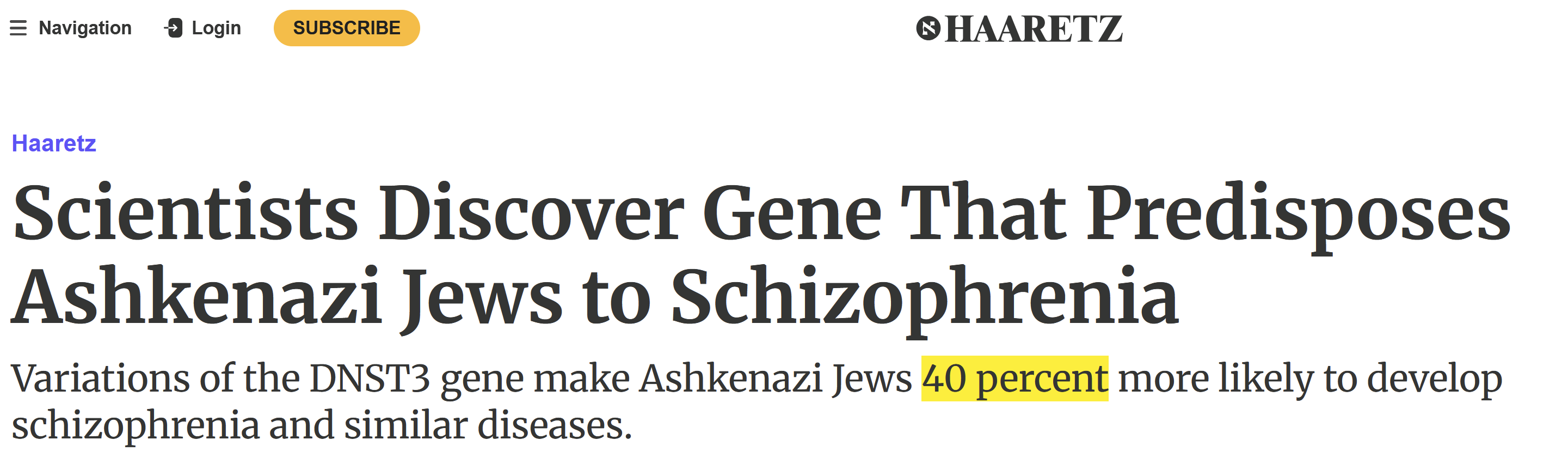
Task: Click the Navigation menu label
Action: [84, 28]
